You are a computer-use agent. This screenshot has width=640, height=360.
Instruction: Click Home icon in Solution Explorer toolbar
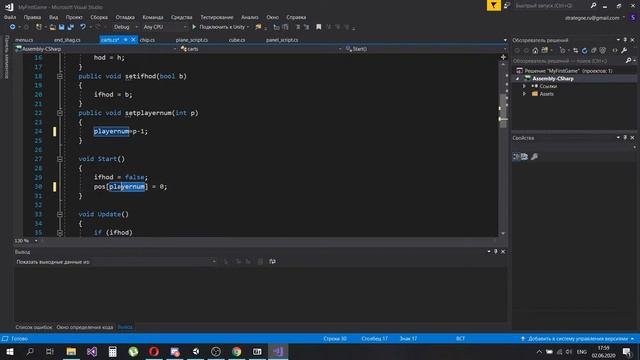(x=535, y=51)
